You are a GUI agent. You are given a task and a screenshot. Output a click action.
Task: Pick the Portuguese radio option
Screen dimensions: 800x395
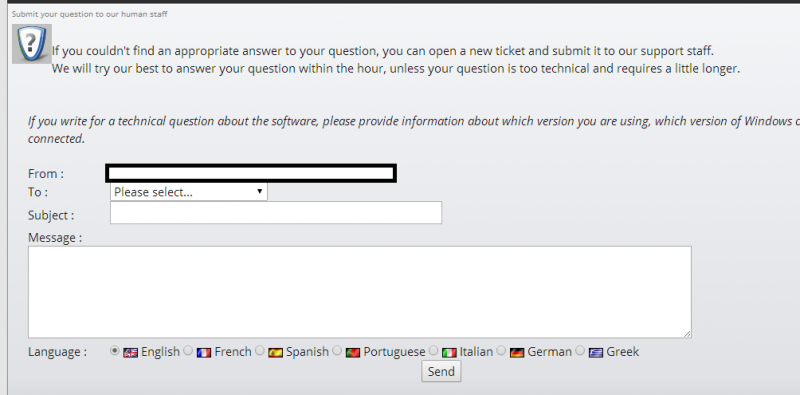[x=337, y=351]
